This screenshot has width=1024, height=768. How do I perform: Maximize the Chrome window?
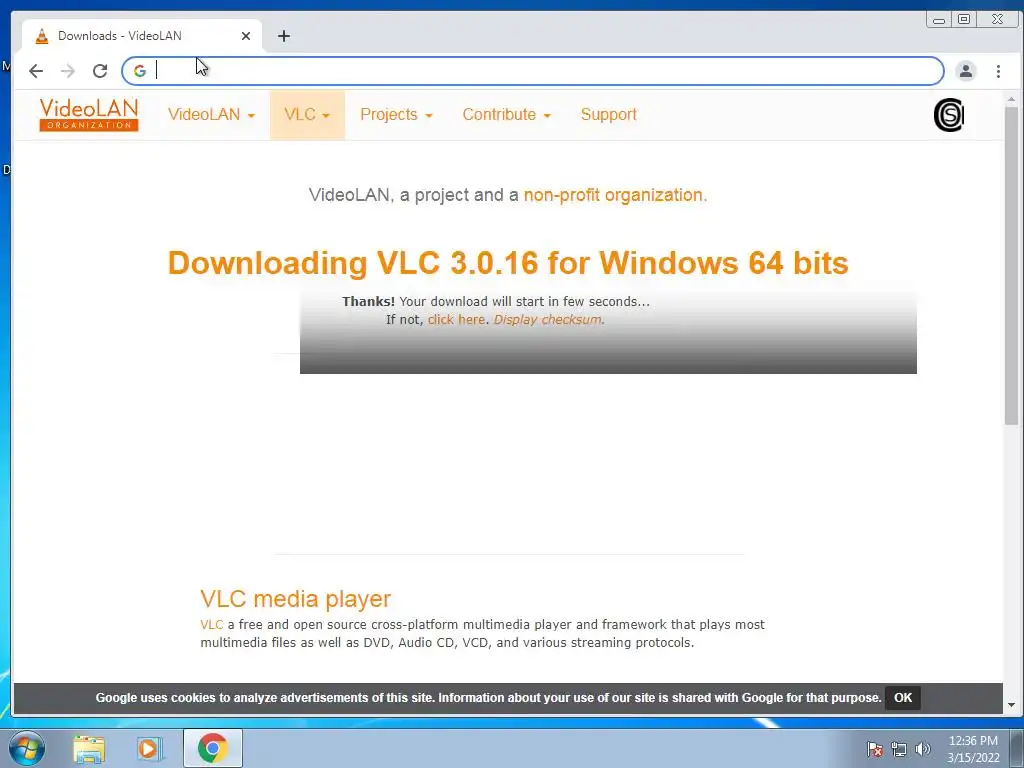pos(963,20)
